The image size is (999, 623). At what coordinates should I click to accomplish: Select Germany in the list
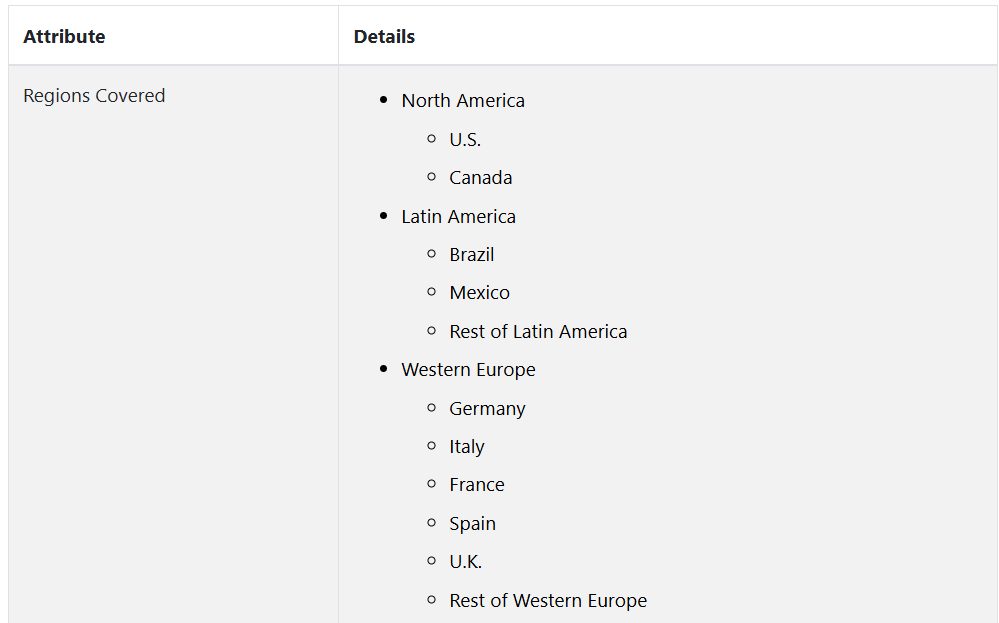point(487,409)
